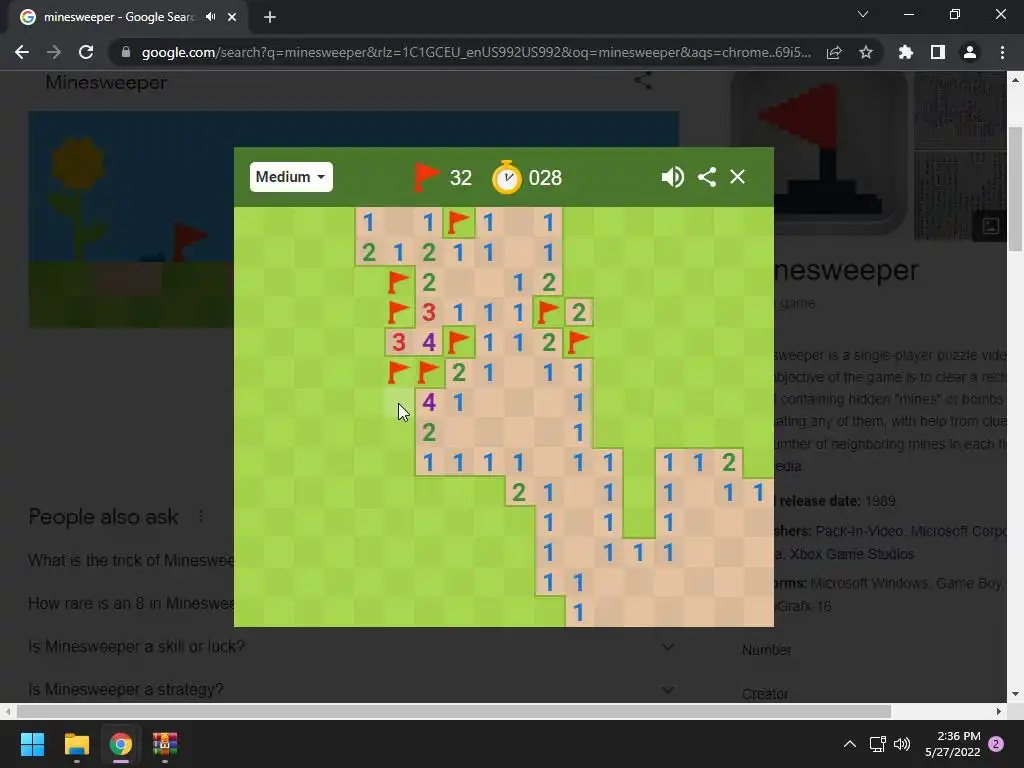The image size is (1024, 768).
Task: Open Minesweeper flag thumbnail image
Action: point(819,153)
